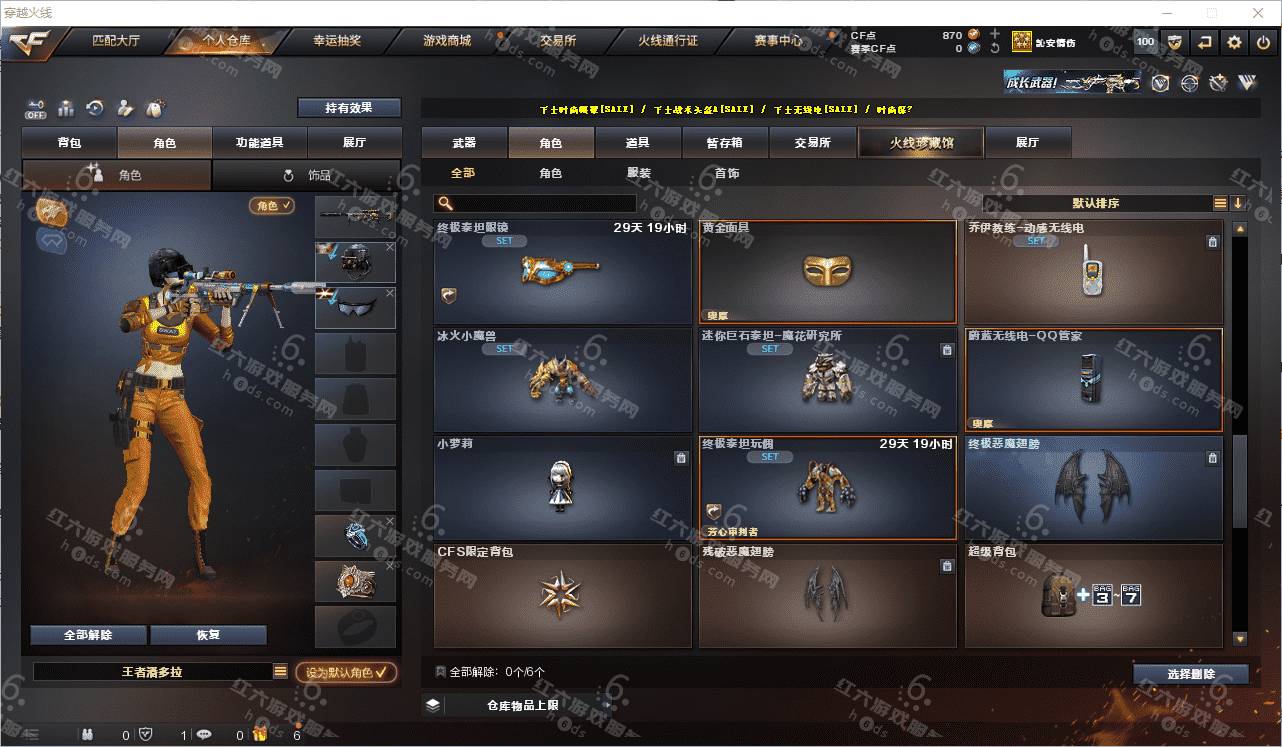Remove equipped sunglasses with its X

(390, 293)
